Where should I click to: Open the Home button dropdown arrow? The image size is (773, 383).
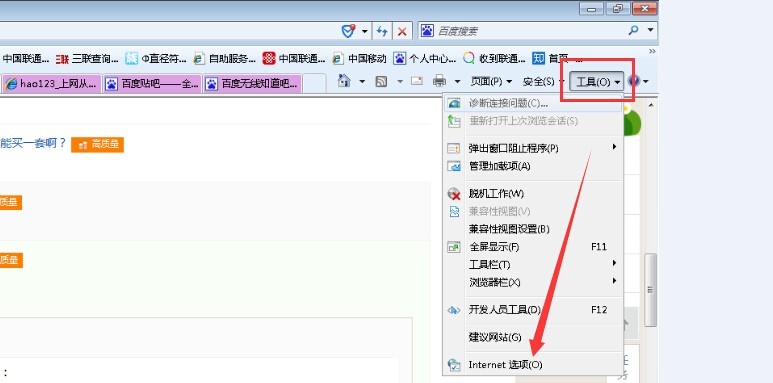[362, 81]
